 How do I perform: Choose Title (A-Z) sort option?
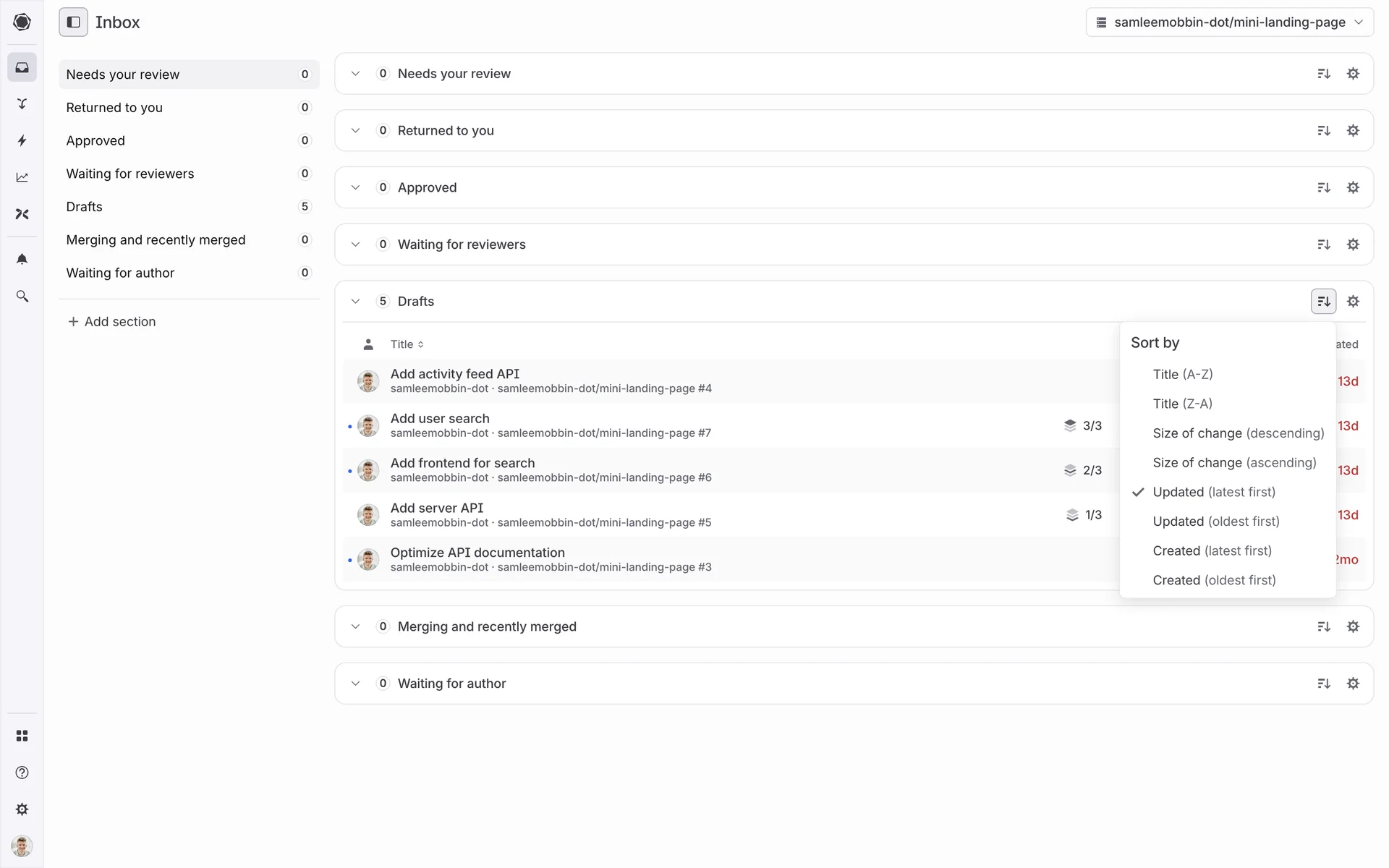[1182, 374]
